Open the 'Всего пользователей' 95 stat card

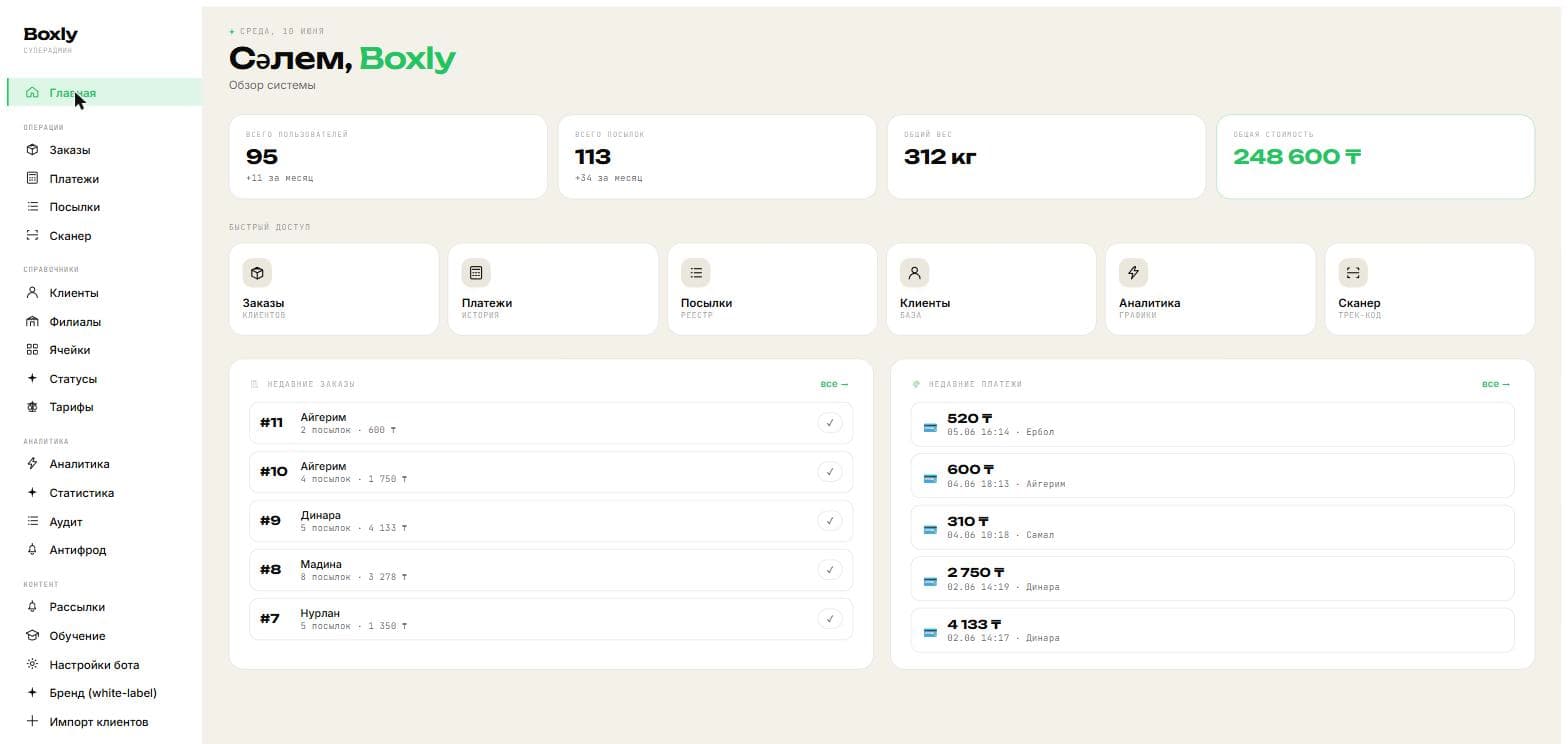pos(388,157)
